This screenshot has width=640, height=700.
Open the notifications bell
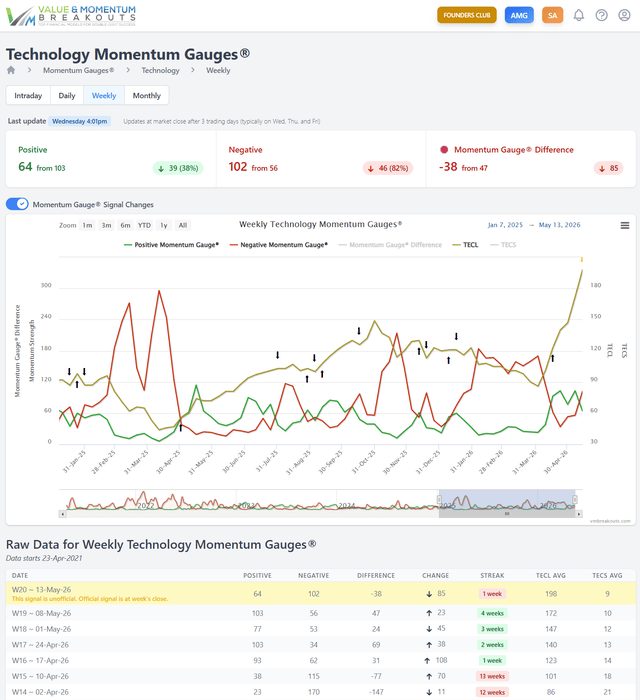pos(578,15)
